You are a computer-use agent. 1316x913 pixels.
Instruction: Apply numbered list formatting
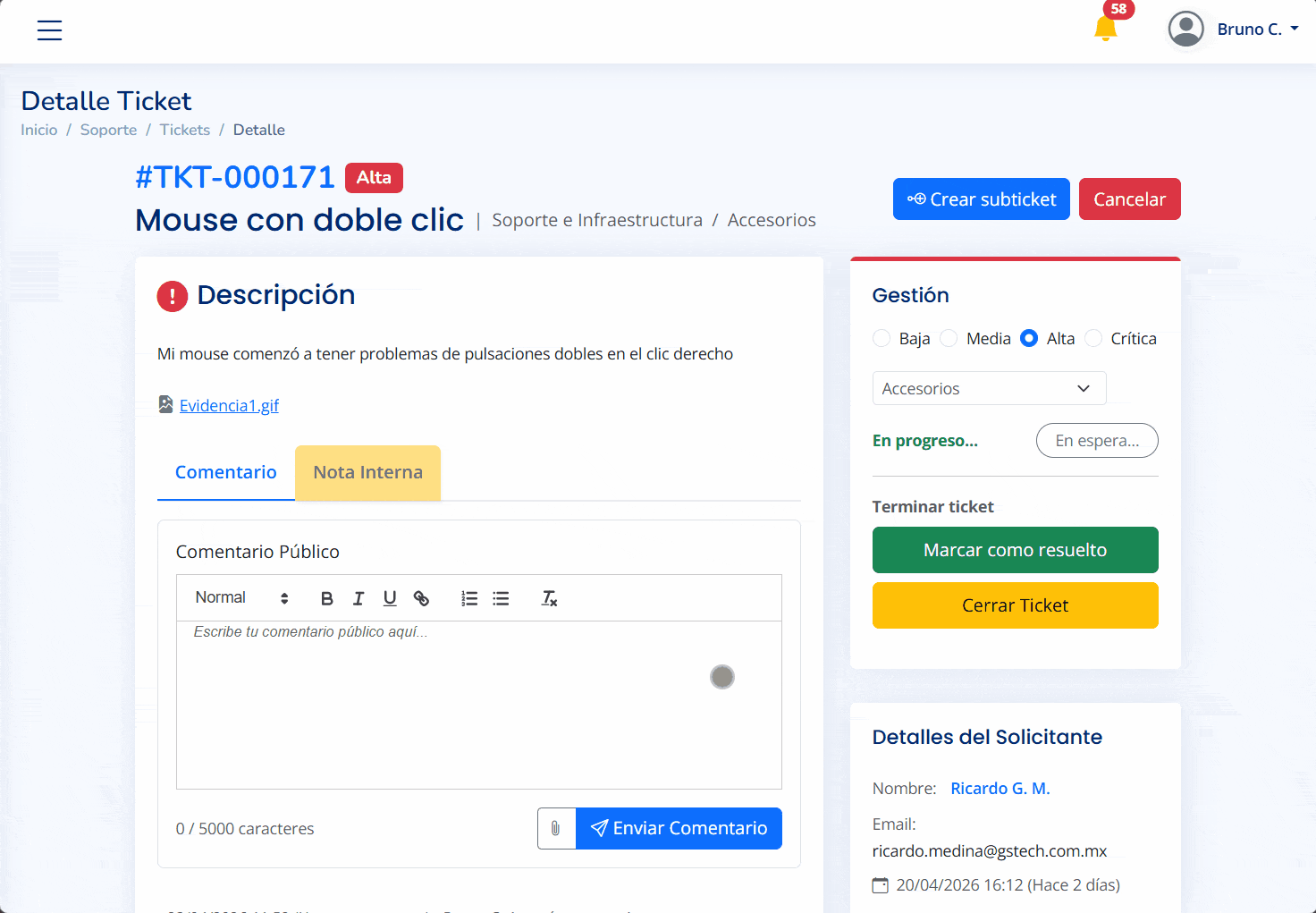[x=469, y=598]
